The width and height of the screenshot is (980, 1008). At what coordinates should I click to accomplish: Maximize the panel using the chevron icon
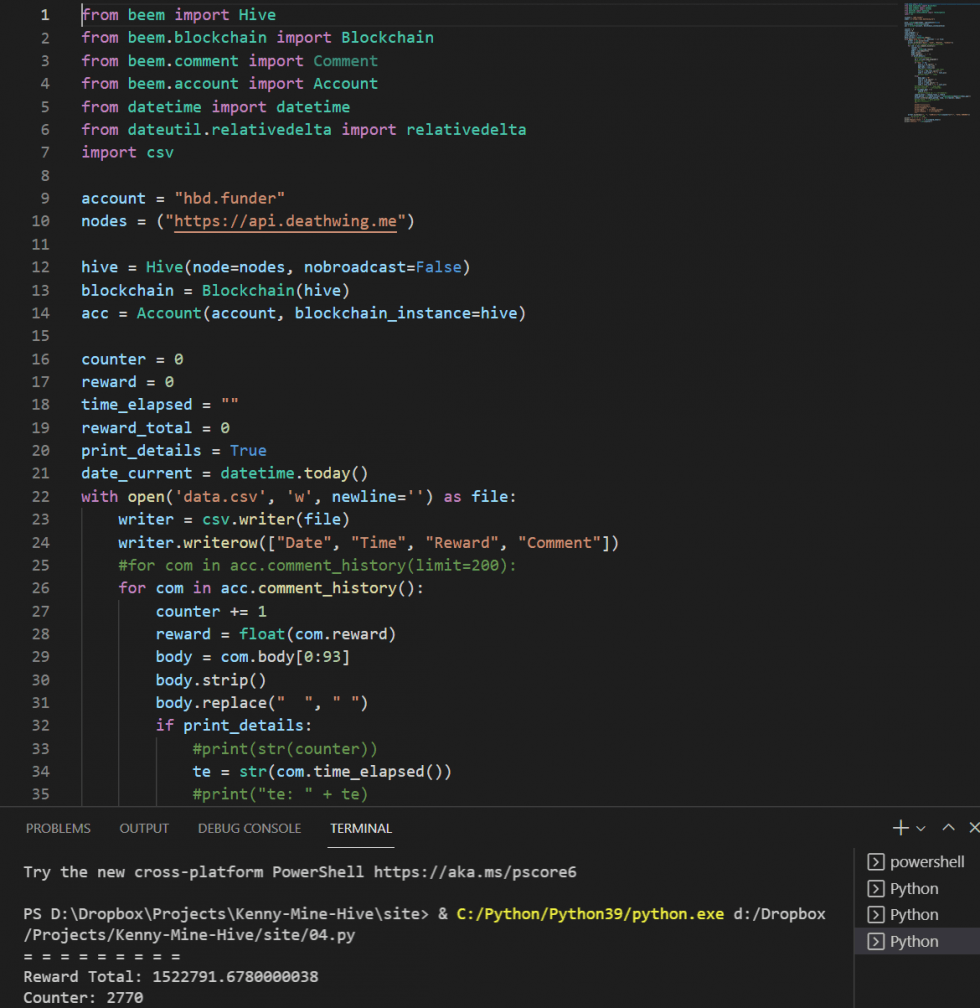click(947, 828)
